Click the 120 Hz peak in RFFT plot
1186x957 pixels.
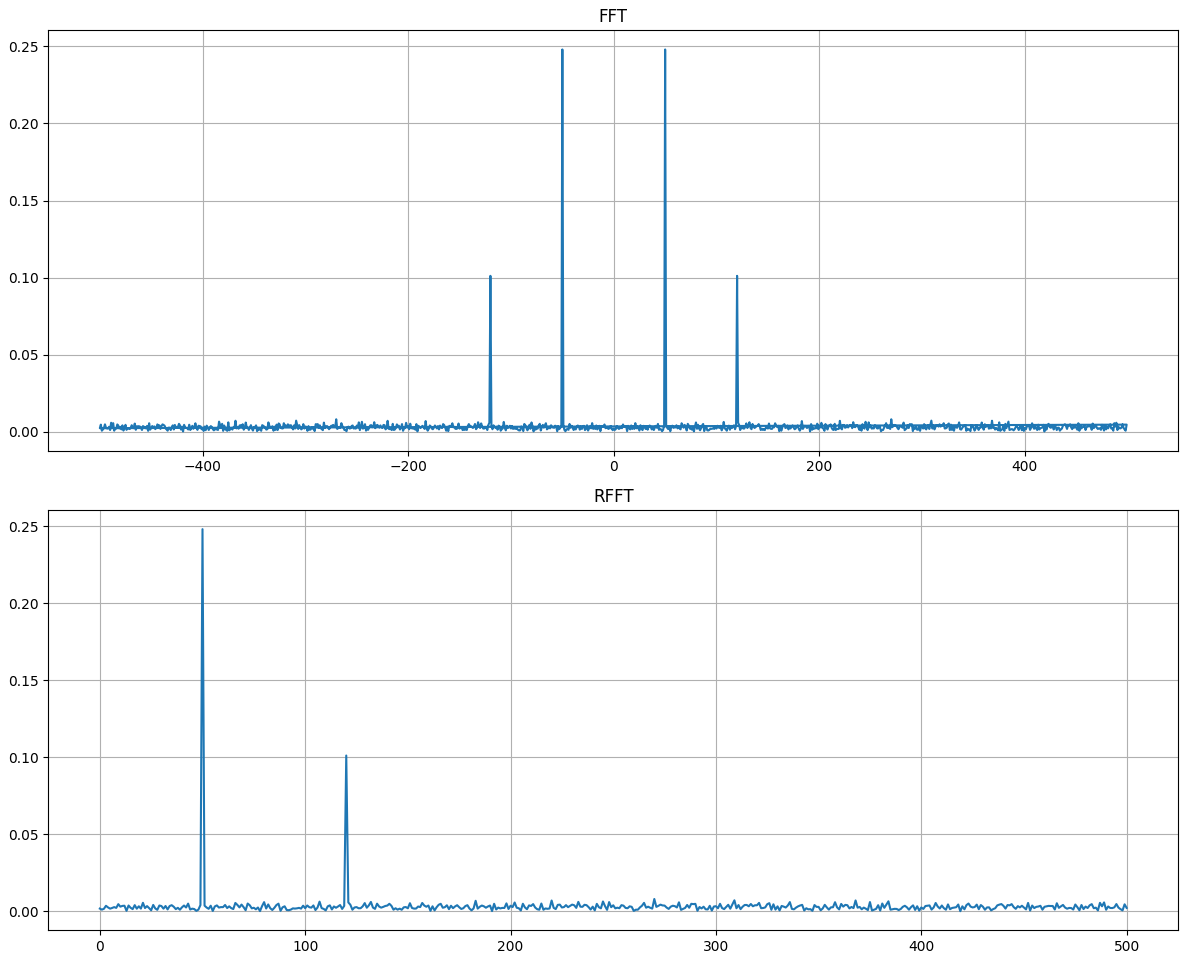pyautogui.click(x=346, y=757)
